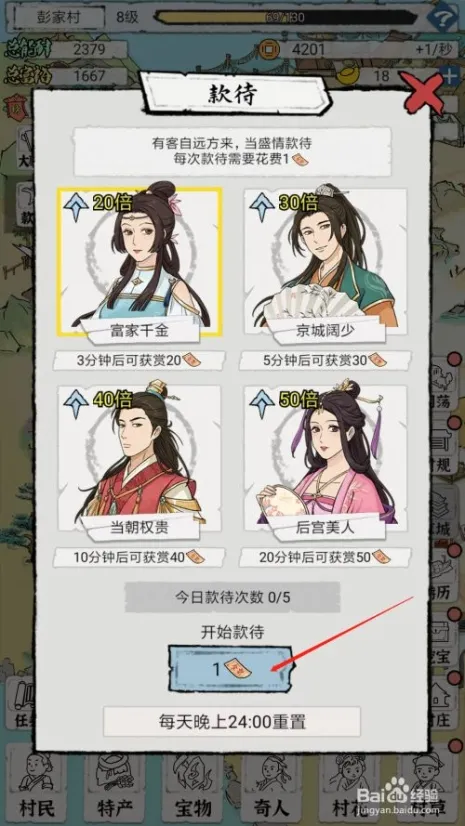This screenshot has height=826, width=465.
Task: Click the 20倍 up-arrow icon
Action: (x=76, y=207)
